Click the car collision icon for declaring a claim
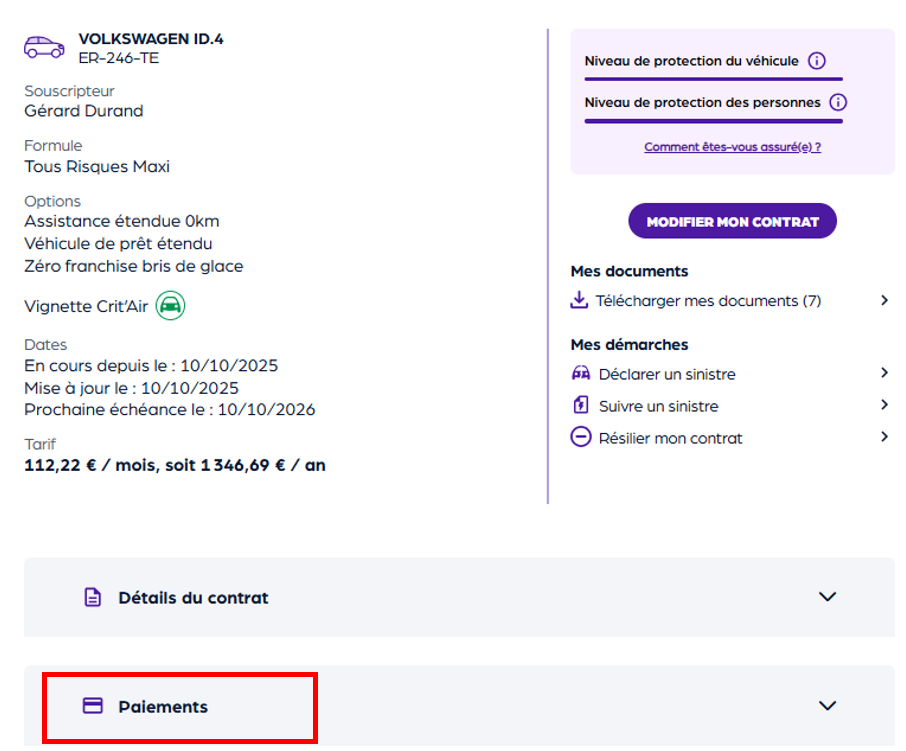Screen dimensions: 906x751 (x=580, y=374)
